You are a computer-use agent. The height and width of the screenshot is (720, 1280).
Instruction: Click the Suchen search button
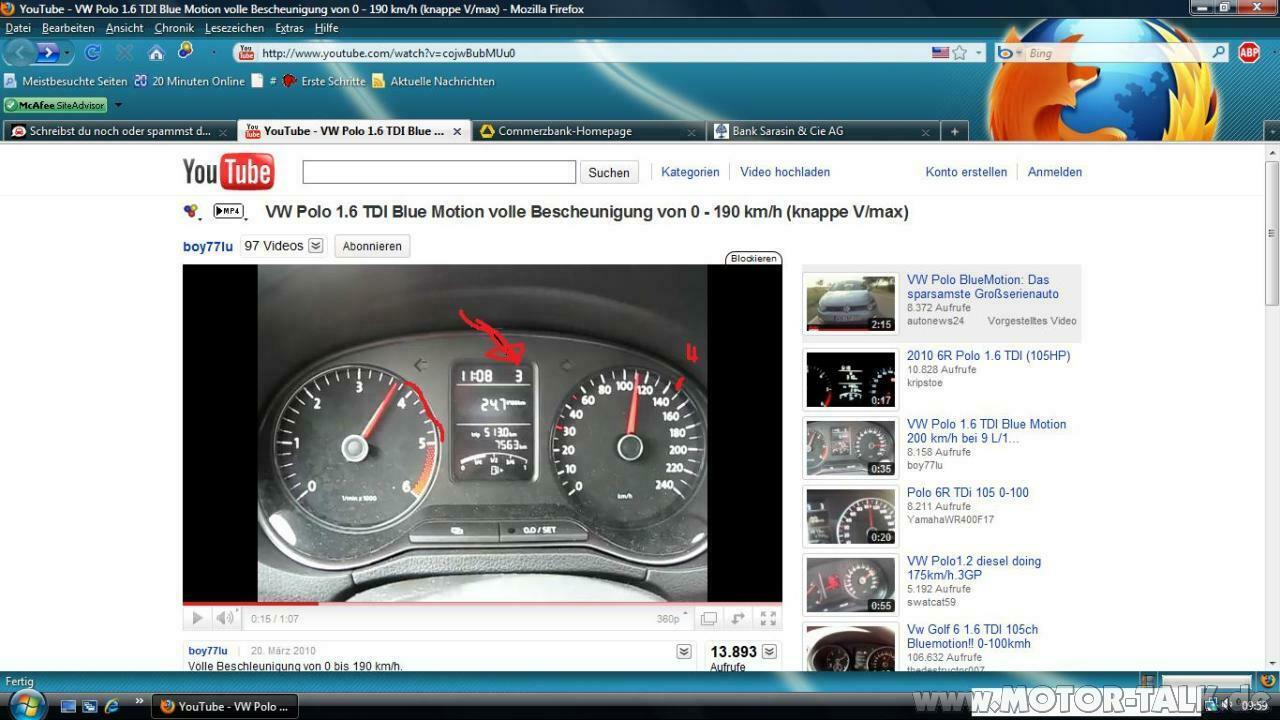tap(608, 172)
